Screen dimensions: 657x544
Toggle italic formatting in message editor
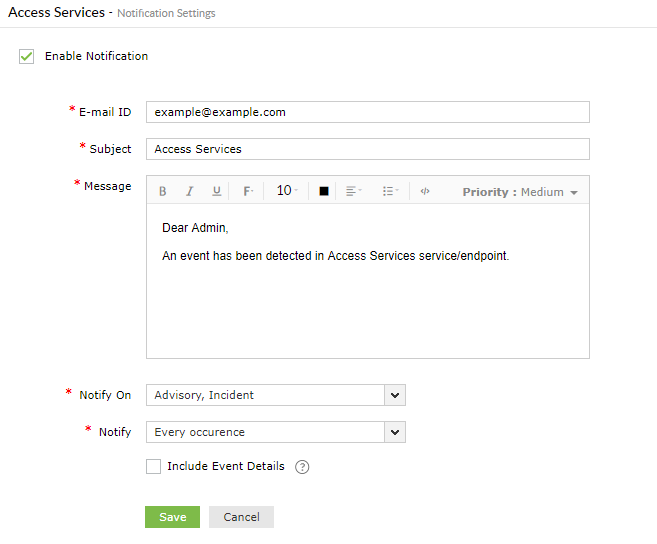coord(189,191)
